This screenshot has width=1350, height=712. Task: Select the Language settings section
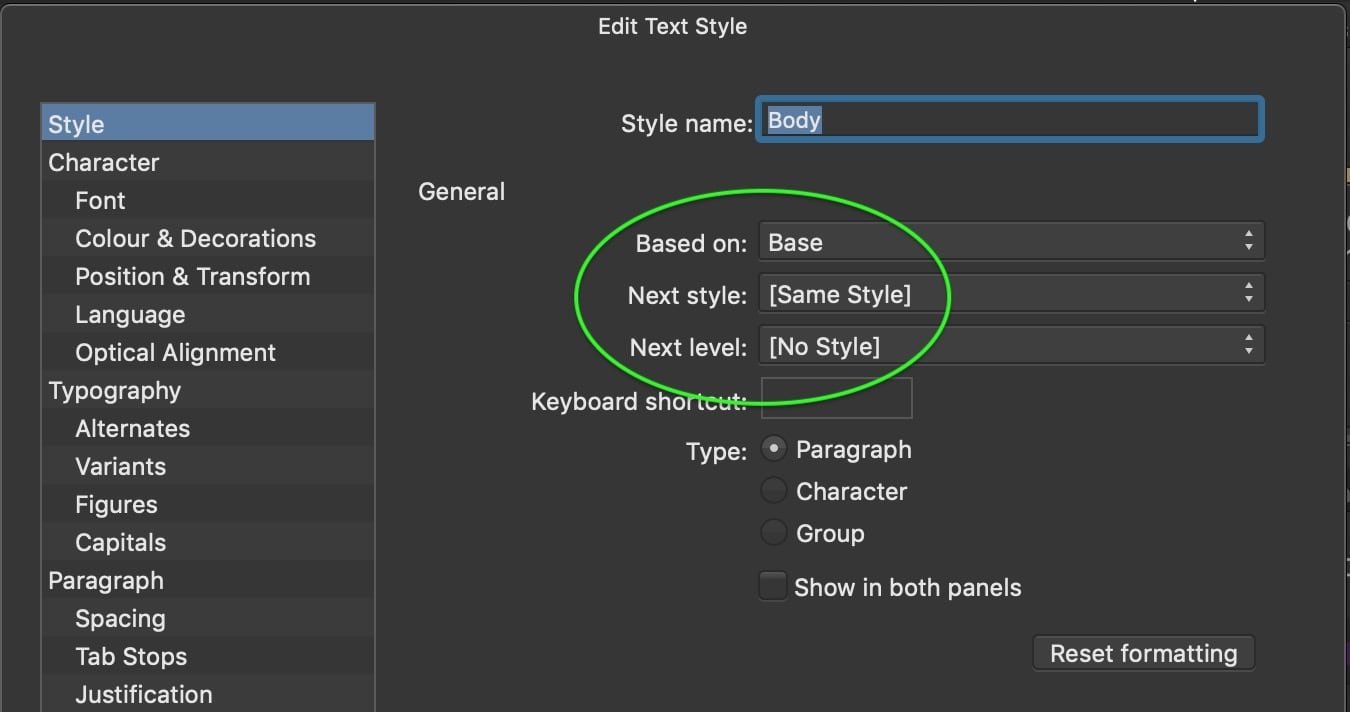(x=130, y=314)
